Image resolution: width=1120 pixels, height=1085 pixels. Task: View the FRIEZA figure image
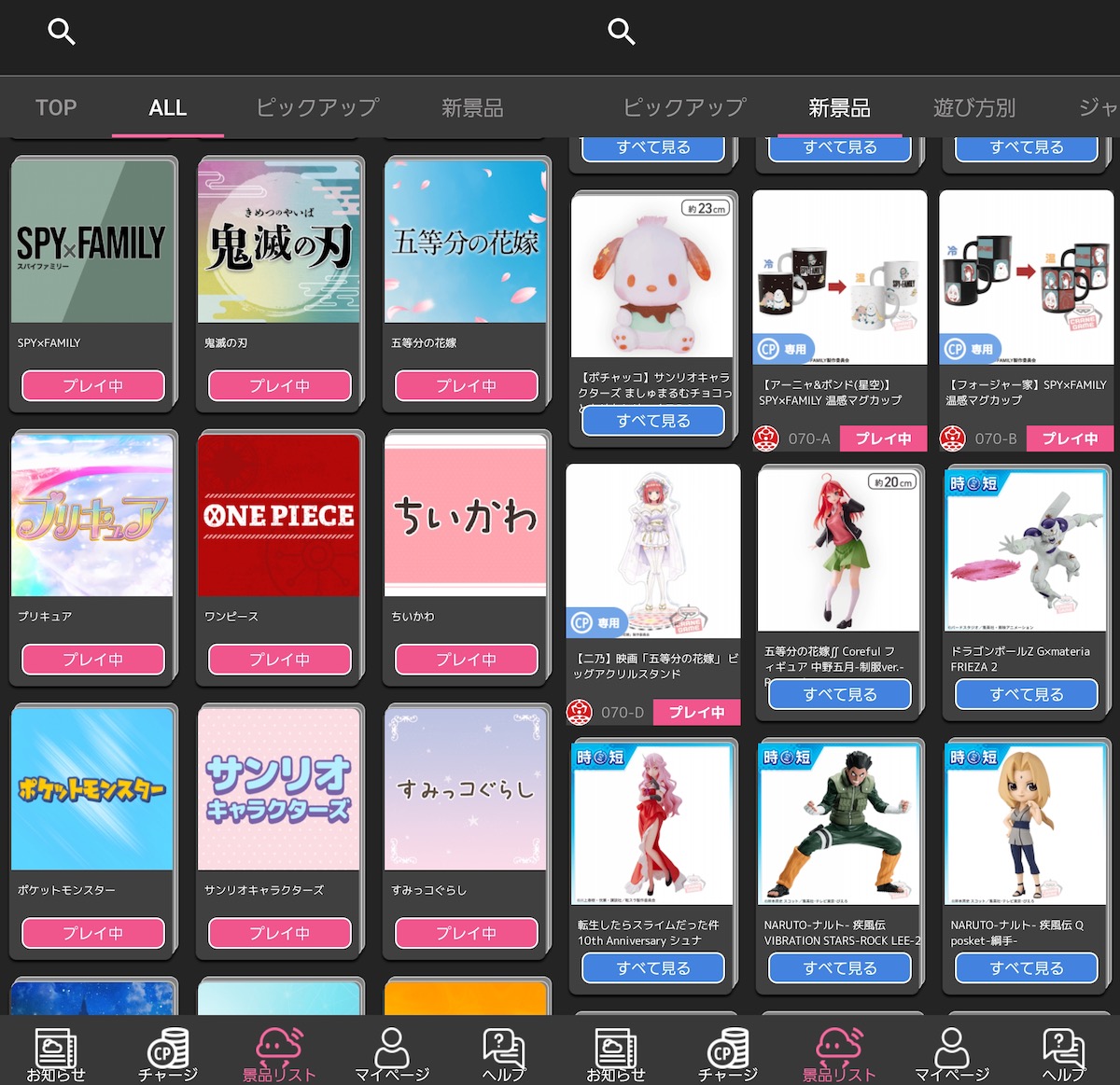coord(1026,550)
